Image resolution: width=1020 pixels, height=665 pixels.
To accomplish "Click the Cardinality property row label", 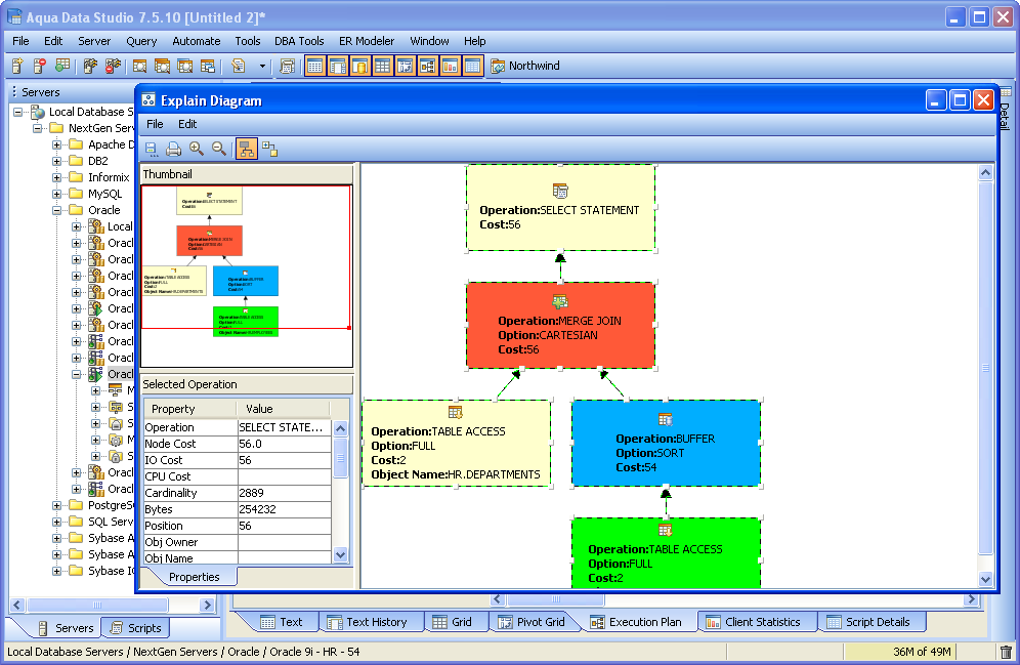I will point(190,493).
